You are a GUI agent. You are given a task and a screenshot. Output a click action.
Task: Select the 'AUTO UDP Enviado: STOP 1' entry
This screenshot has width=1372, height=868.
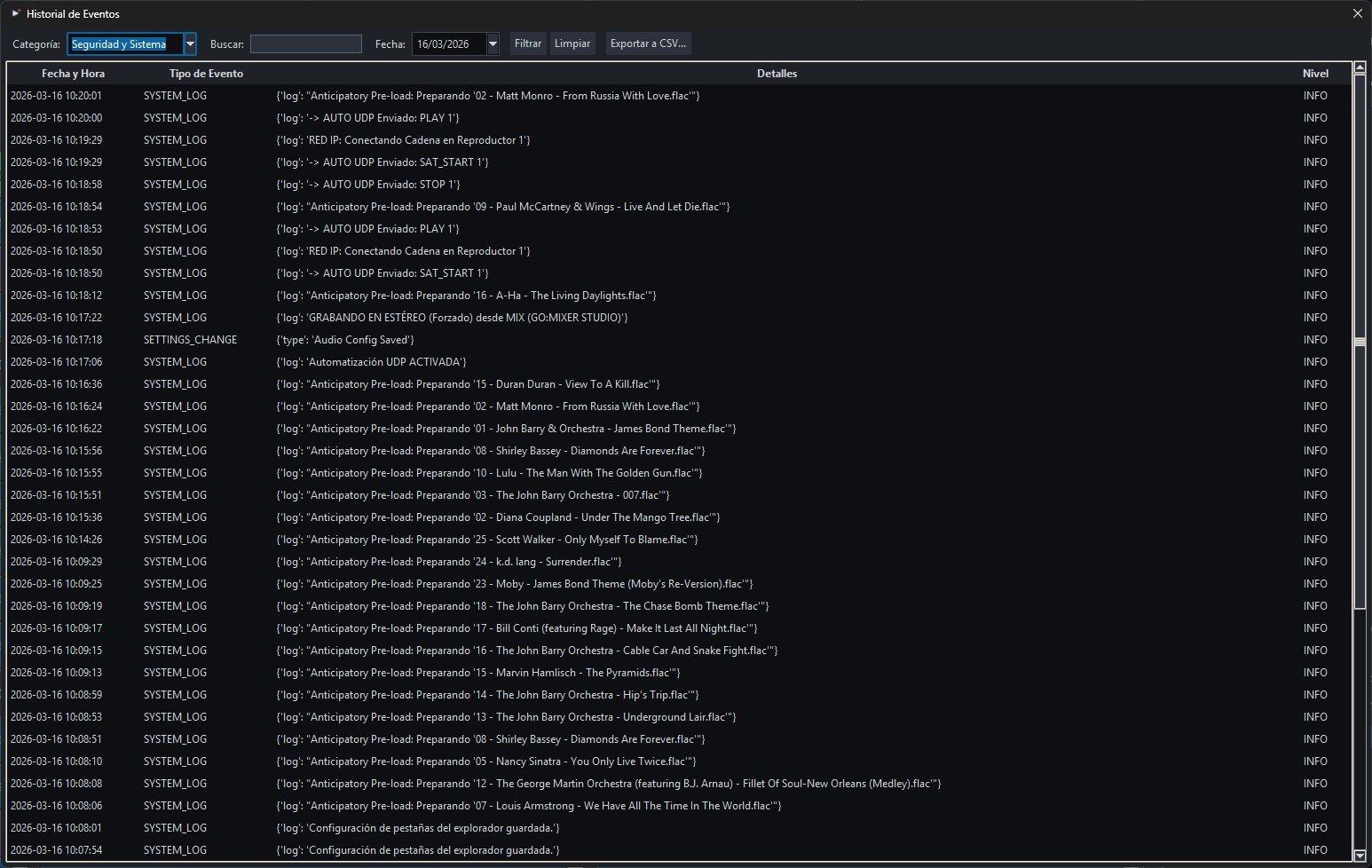coord(679,185)
